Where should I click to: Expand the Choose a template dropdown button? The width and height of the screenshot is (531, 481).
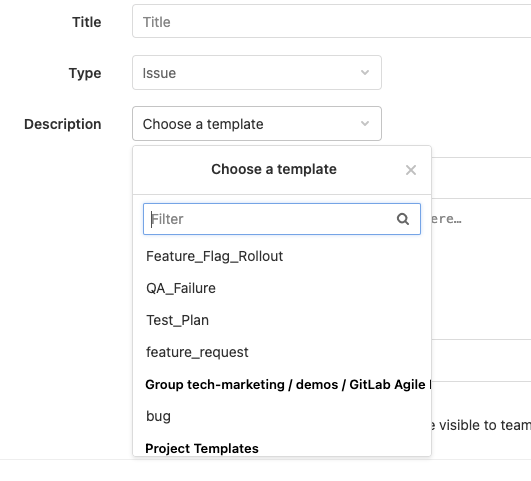257,124
